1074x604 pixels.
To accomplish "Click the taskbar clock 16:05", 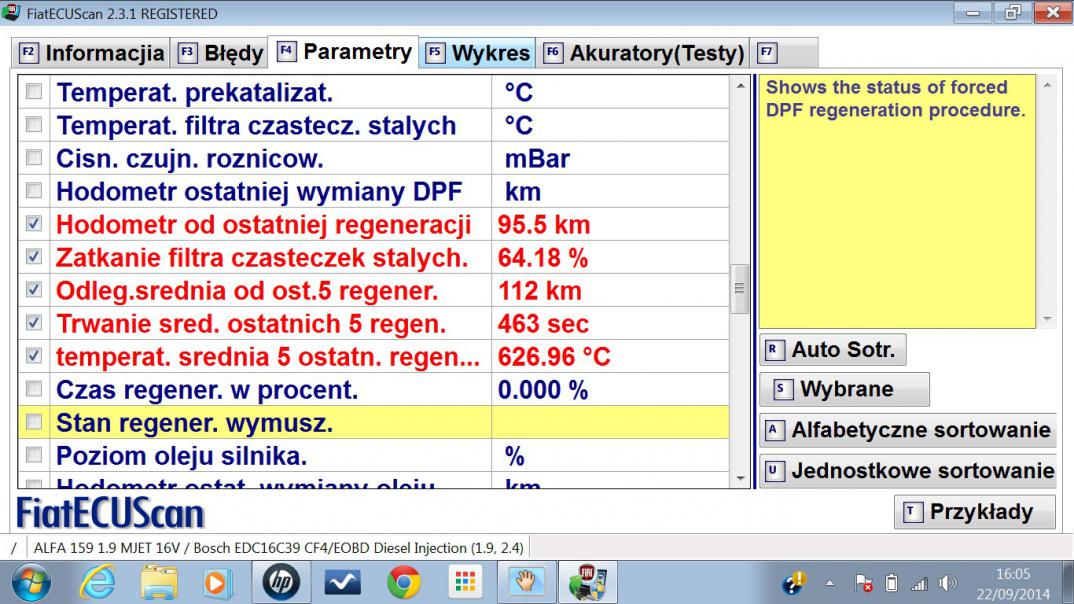I will [x=1012, y=574].
